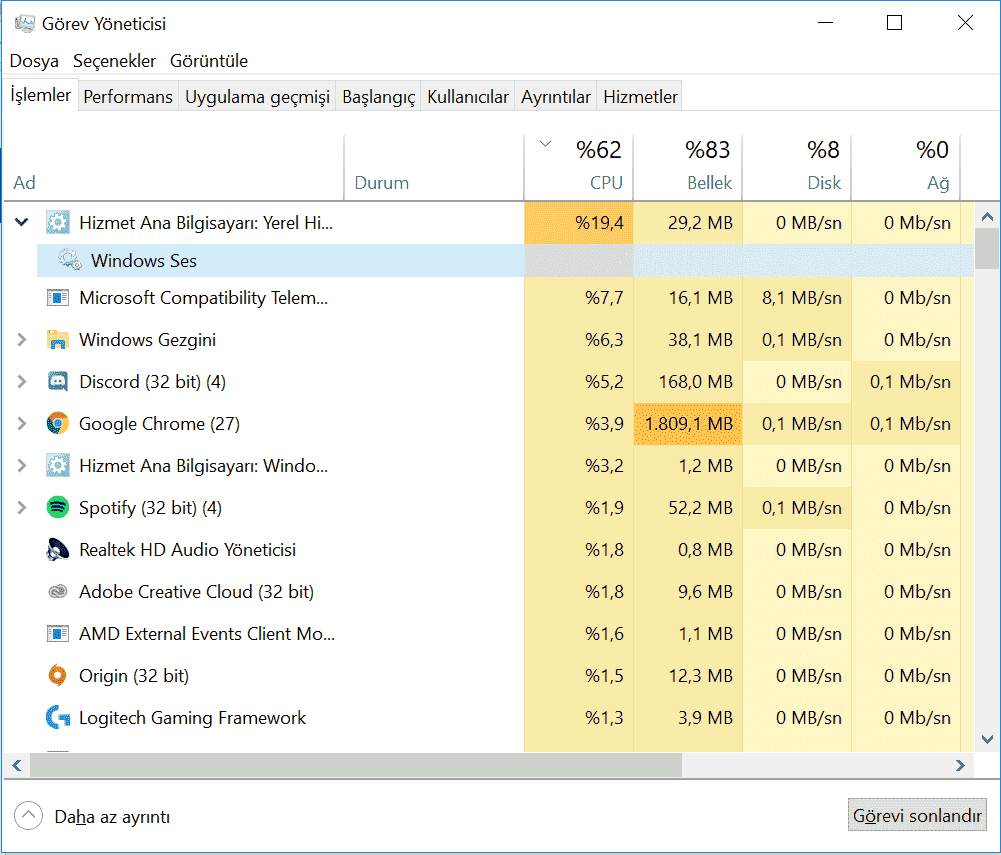Select the Logitech Gaming Framework row
Viewport: 1001px width, 855px height.
(488, 718)
